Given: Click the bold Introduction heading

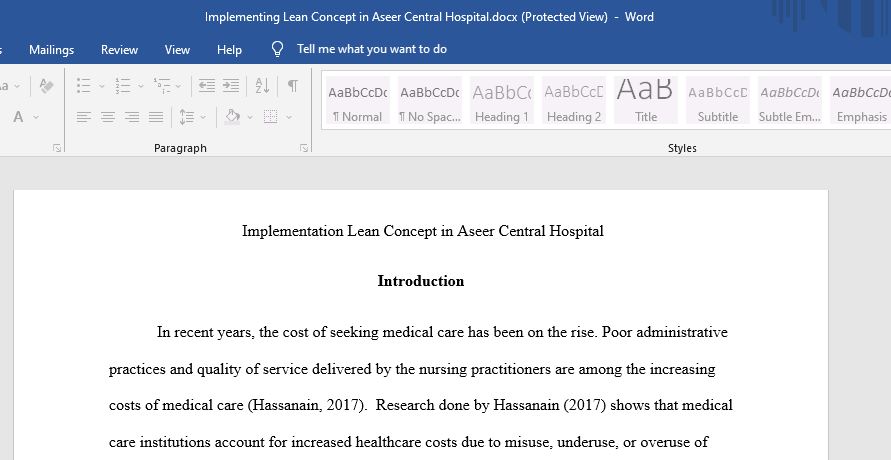Looking at the screenshot, I should [420, 281].
